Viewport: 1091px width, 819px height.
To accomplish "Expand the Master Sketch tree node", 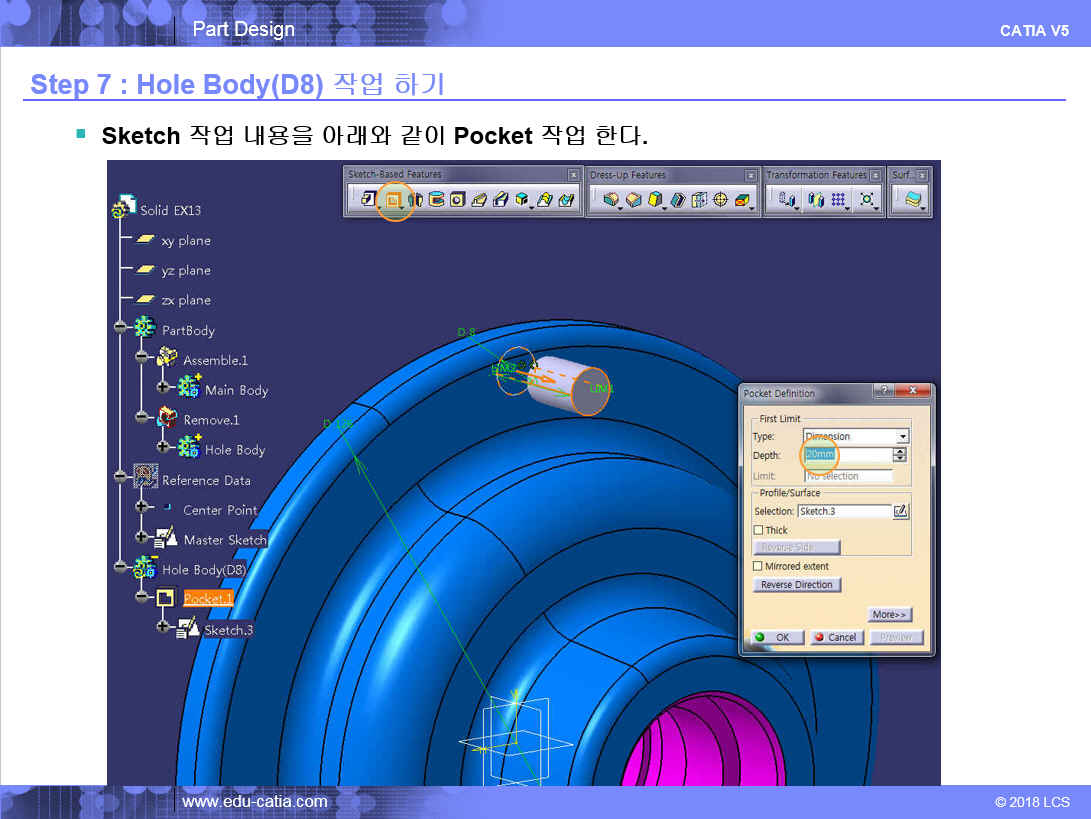I will [142, 536].
